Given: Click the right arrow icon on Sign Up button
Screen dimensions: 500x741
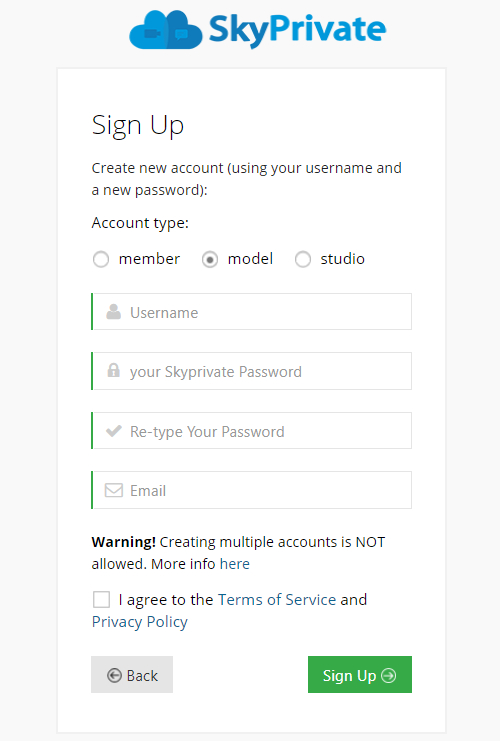Looking at the screenshot, I should pyautogui.click(x=388, y=675).
